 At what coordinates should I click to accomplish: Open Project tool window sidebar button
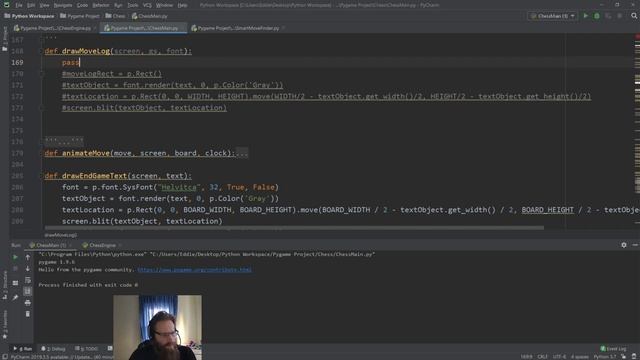(x=4, y=39)
